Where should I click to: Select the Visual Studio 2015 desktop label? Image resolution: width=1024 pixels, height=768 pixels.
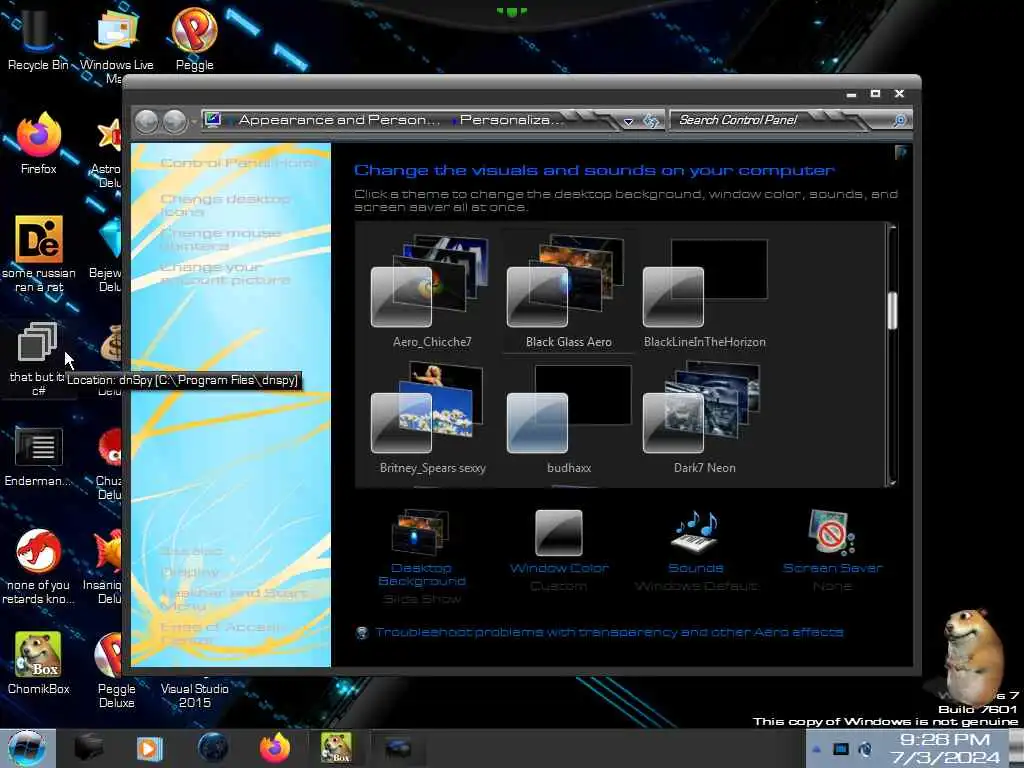195,696
